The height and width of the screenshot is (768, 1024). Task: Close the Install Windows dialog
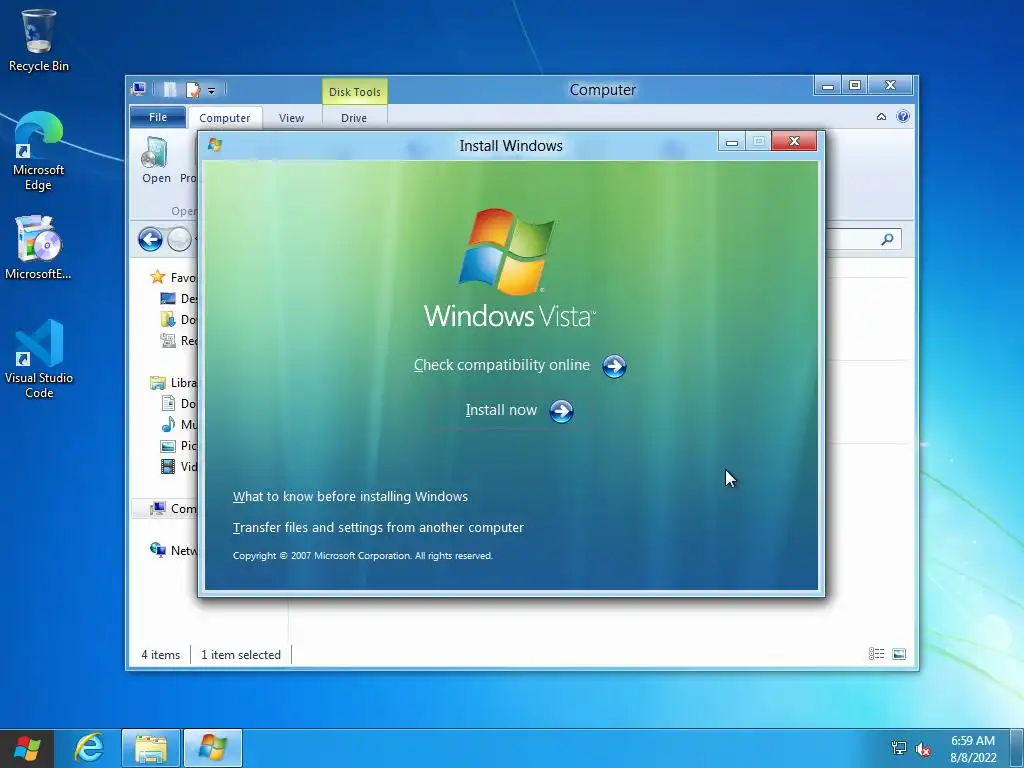tap(794, 141)
